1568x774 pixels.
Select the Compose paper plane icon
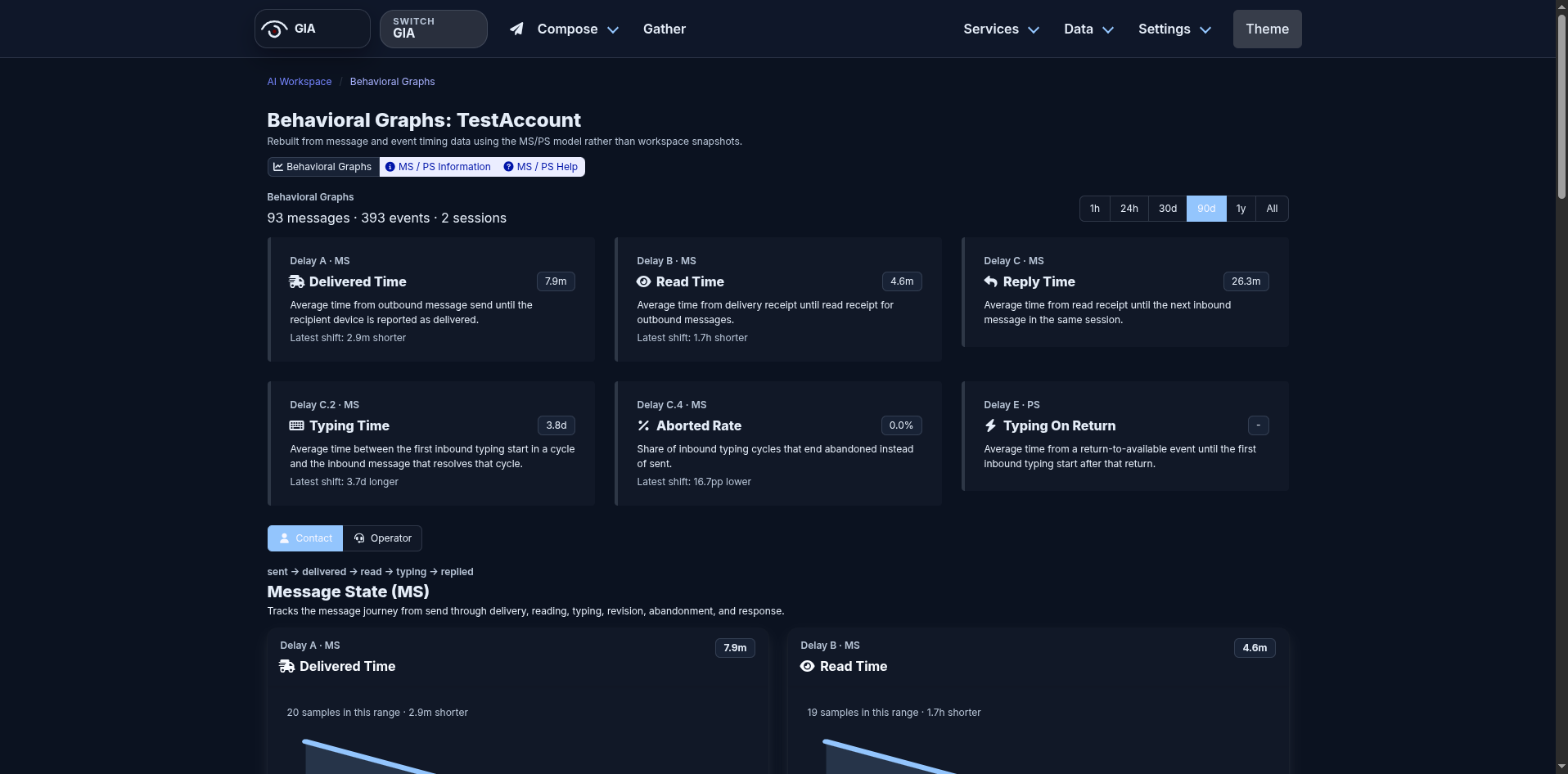516,29
